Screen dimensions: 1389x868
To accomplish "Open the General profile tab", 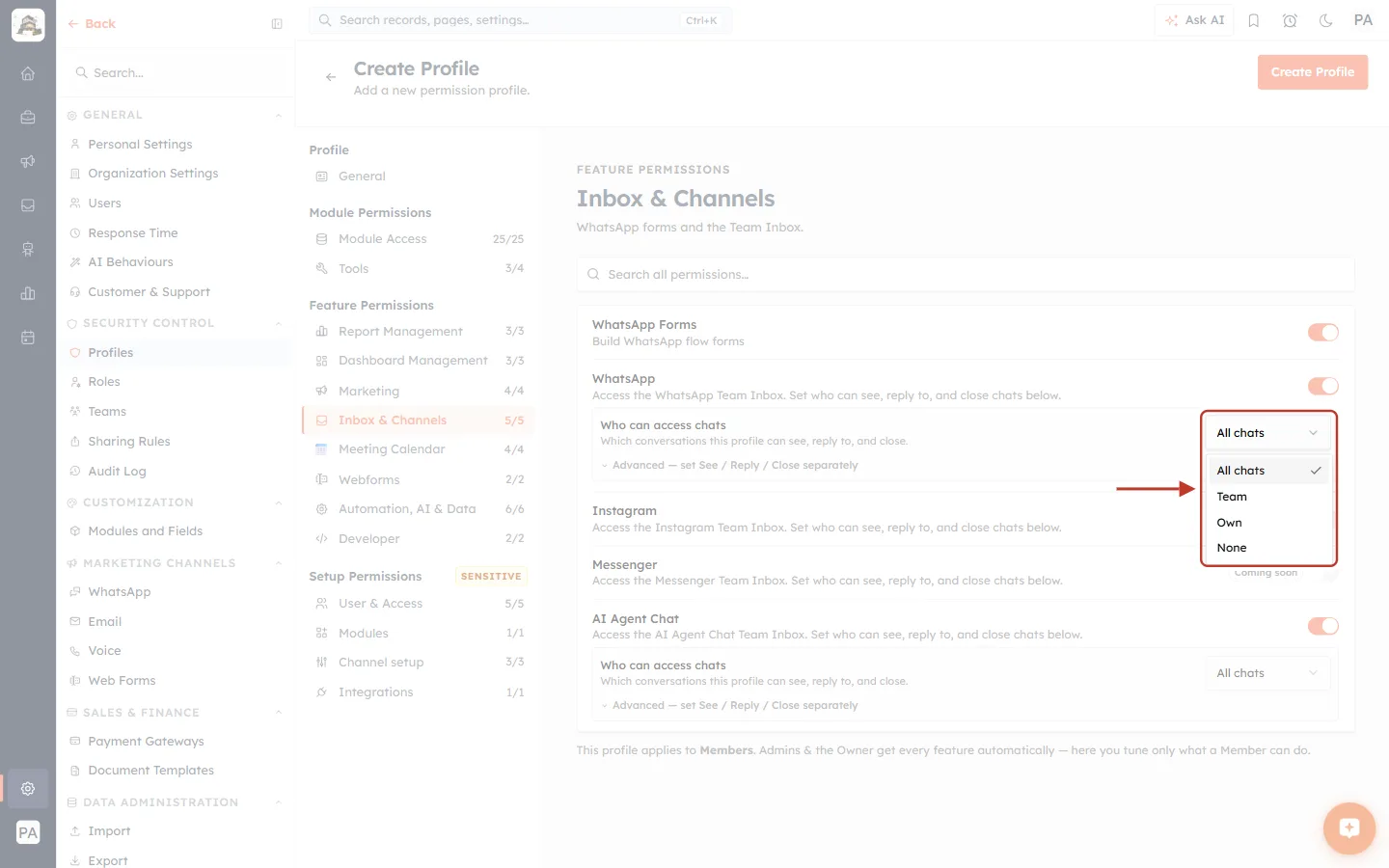I will (x=418, y=176).
